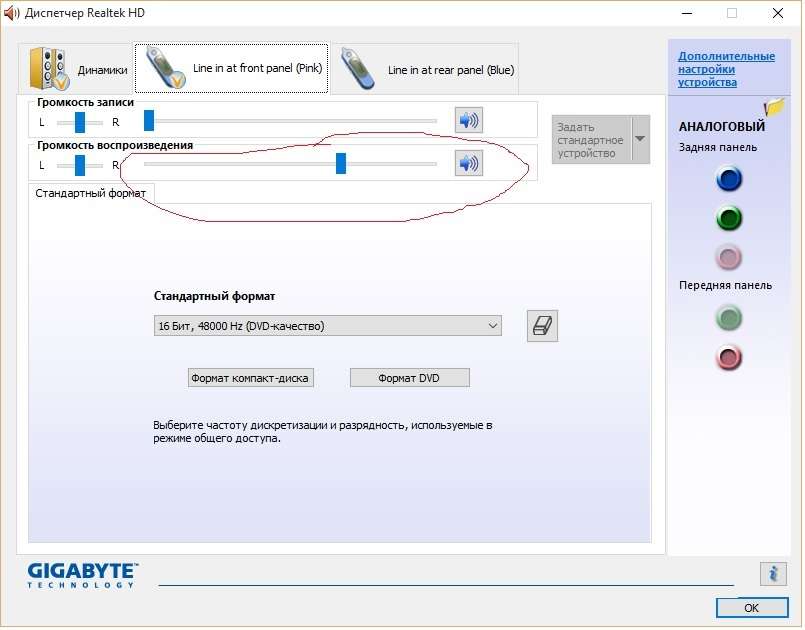
Task: Click the Realtek speaker icon in title bar
Action: (x=11, y=13)
